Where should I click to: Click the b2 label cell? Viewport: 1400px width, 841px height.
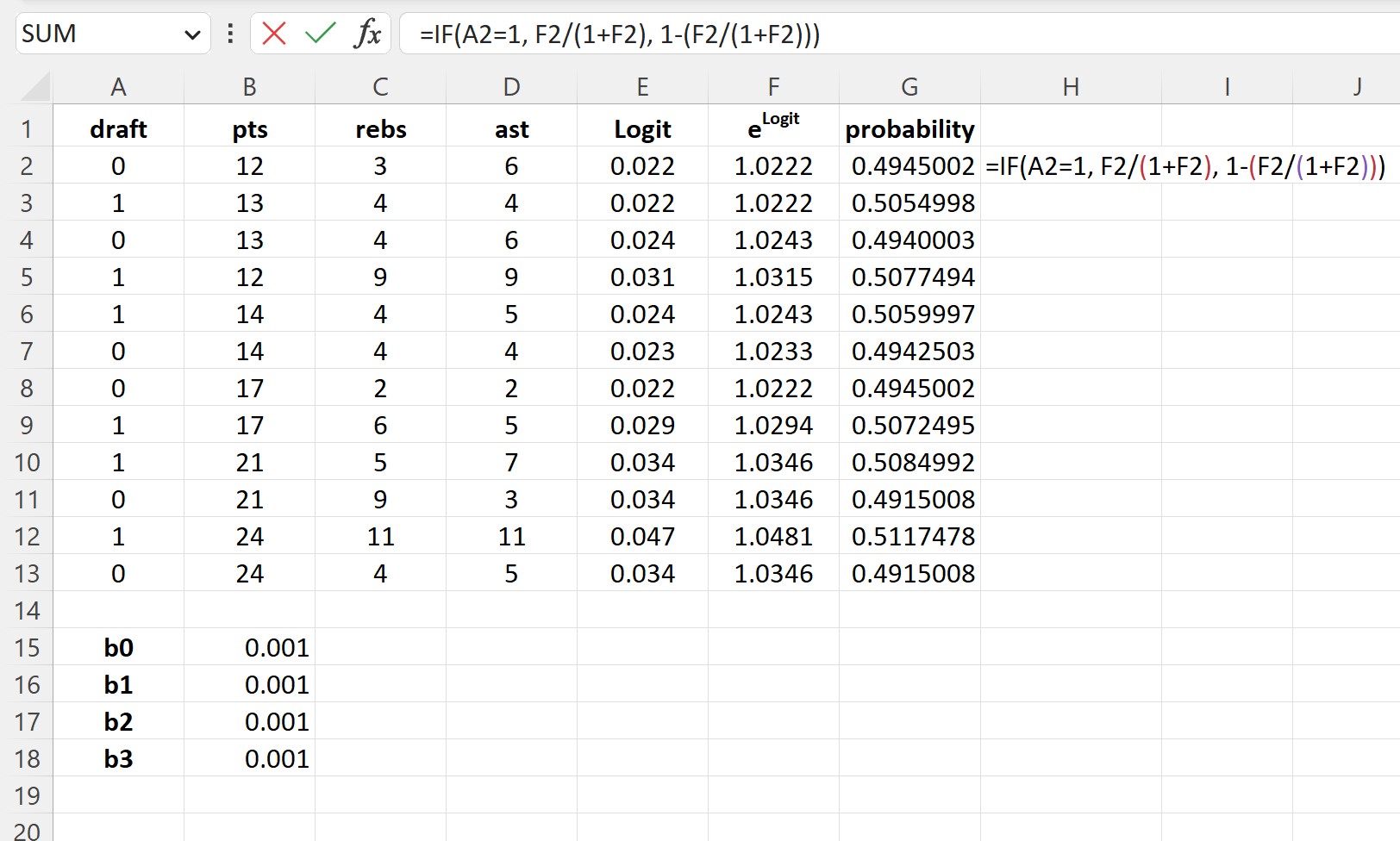click(x=119, y=721)
